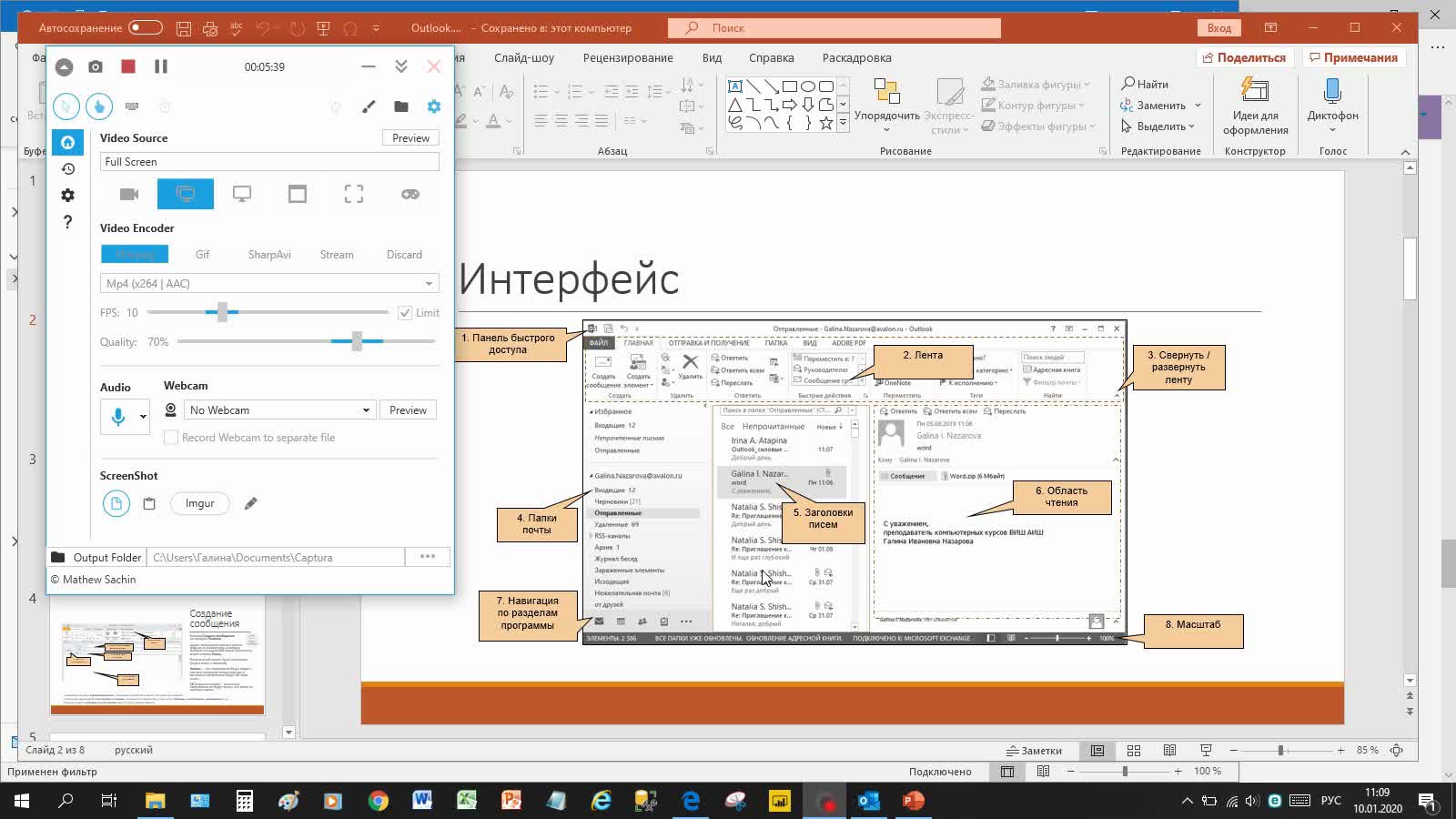Image resolution: width=1456 pixels, height=819 pixels.
Task: Collapse Captura window with the round up-arrow button
Action: click(64, 66)
